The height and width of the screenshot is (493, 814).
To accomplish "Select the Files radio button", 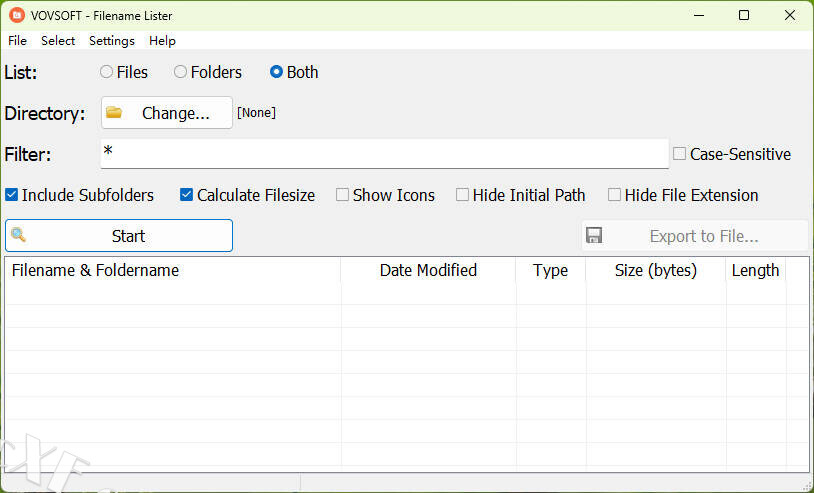I will (x=107, y=72).
